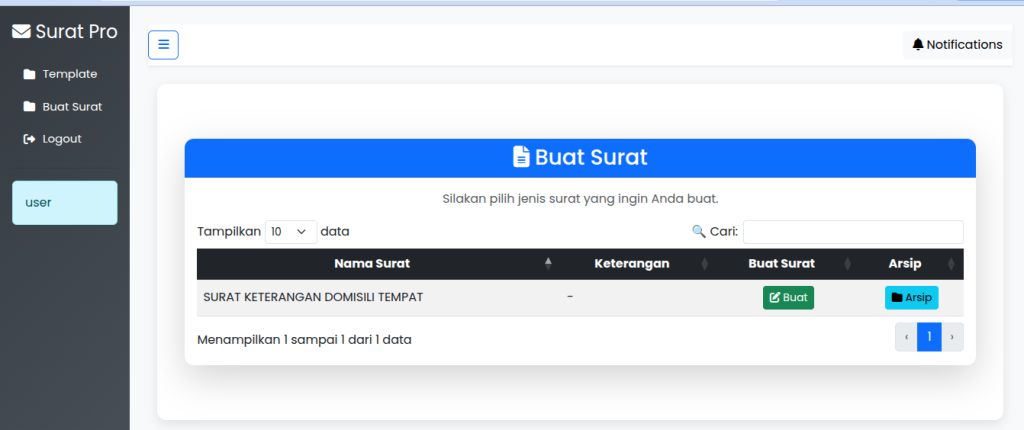Image resolution: width=1024 pixels, height=430 pixels.
Task: Go to previous page in pagination
Action: 906,337
